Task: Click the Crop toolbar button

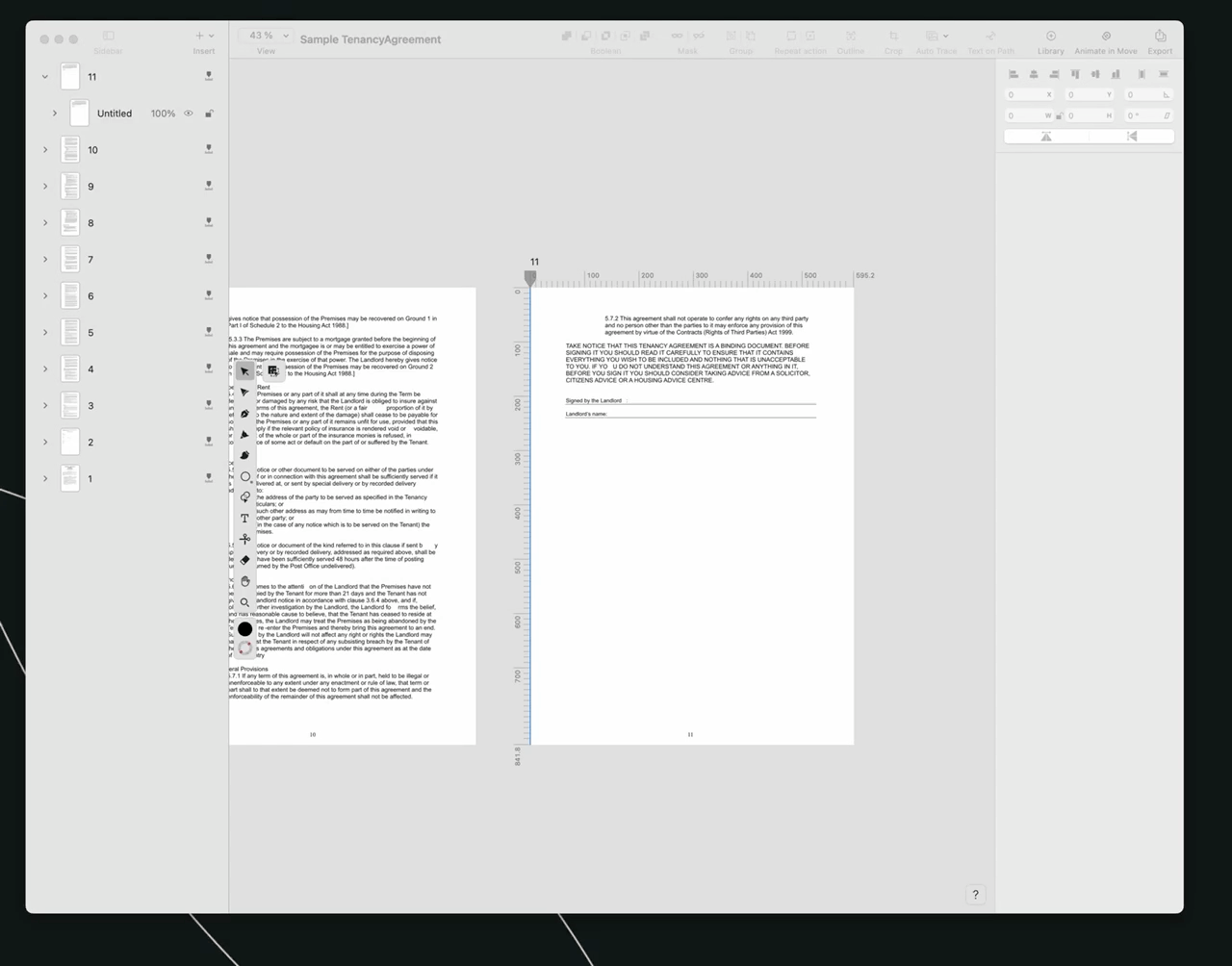Action: coord(893,41)
